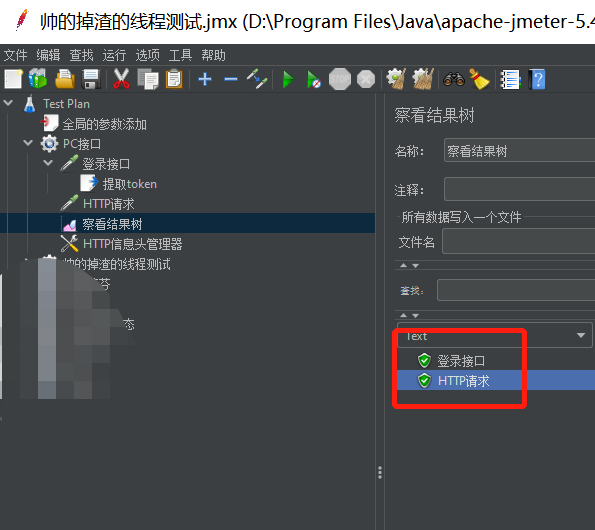Collapse the 登录接口 sampler node
The width and height of the screenshot is (595, 530).
(48, 163)
